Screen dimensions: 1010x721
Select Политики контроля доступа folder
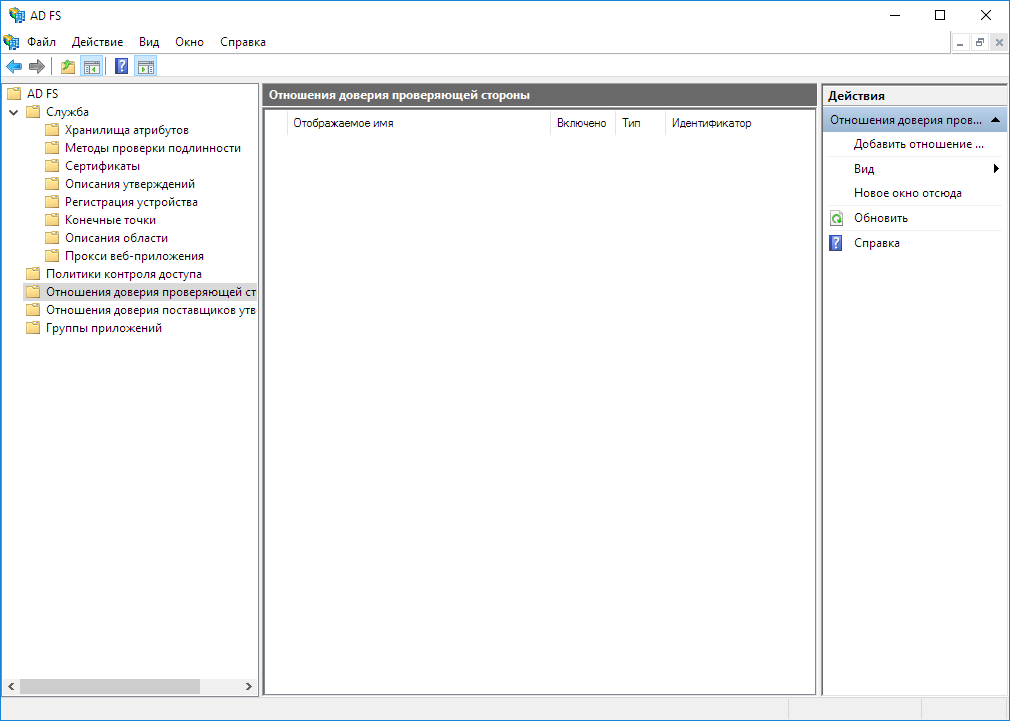click(123, 274)
